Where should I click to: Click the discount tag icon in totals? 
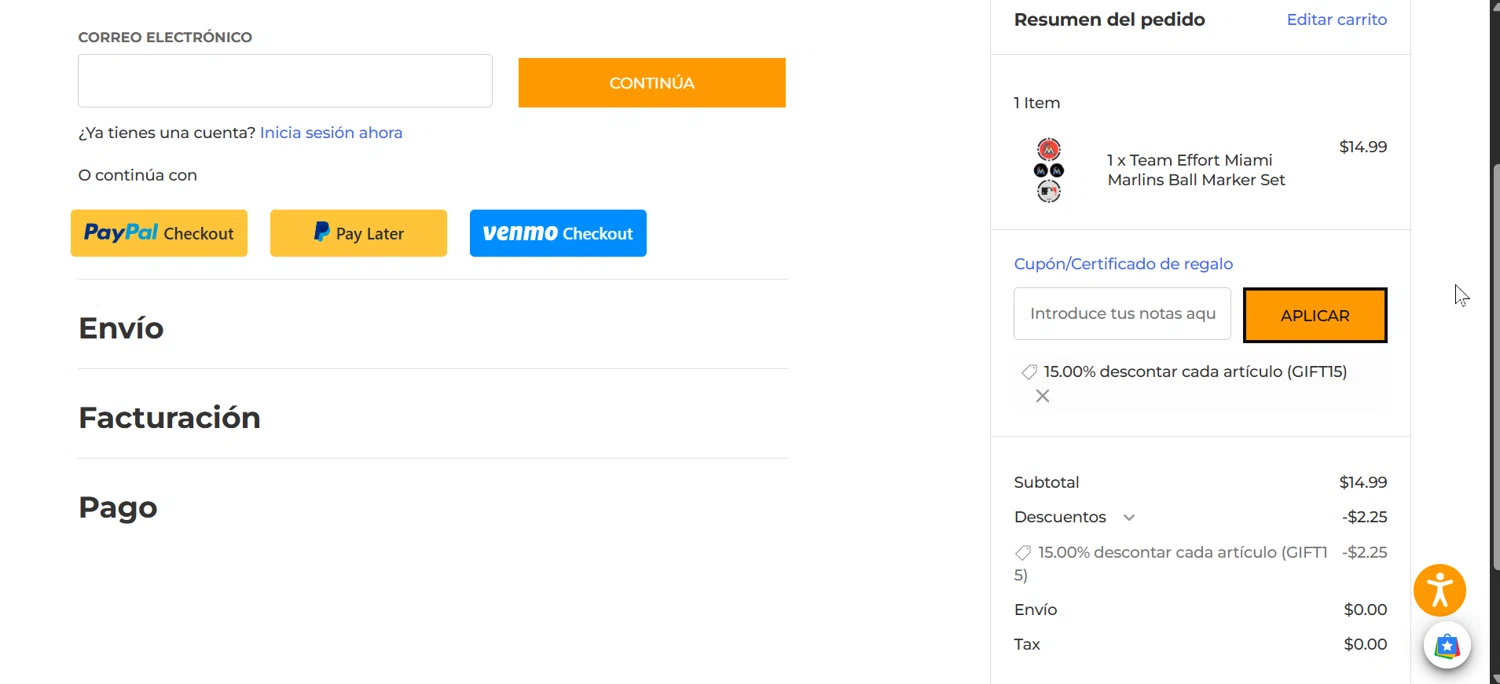1023,552
